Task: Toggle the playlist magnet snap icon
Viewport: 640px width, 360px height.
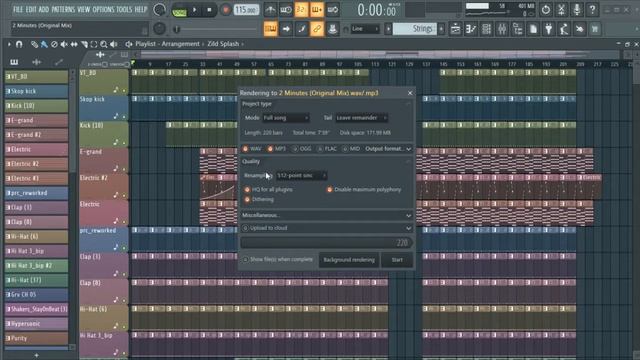Action: (x=19, y=44)
